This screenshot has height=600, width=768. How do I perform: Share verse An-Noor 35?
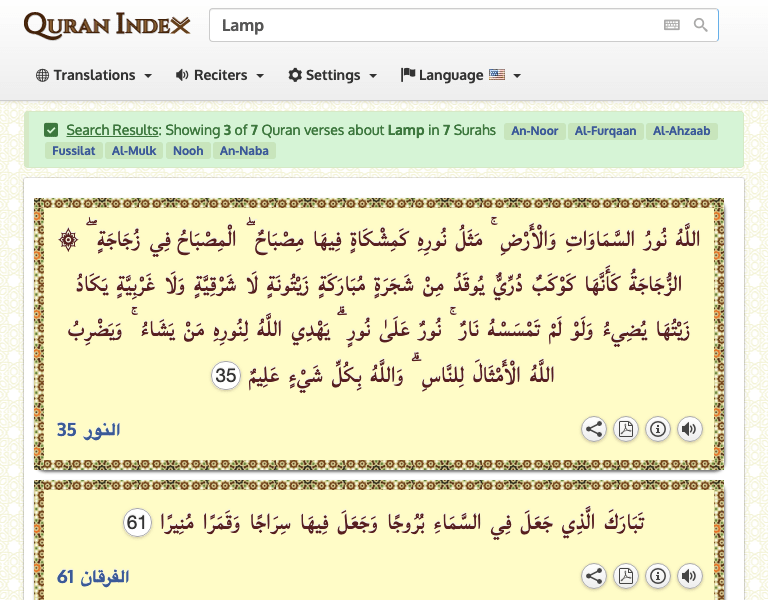tap(594, 430)
